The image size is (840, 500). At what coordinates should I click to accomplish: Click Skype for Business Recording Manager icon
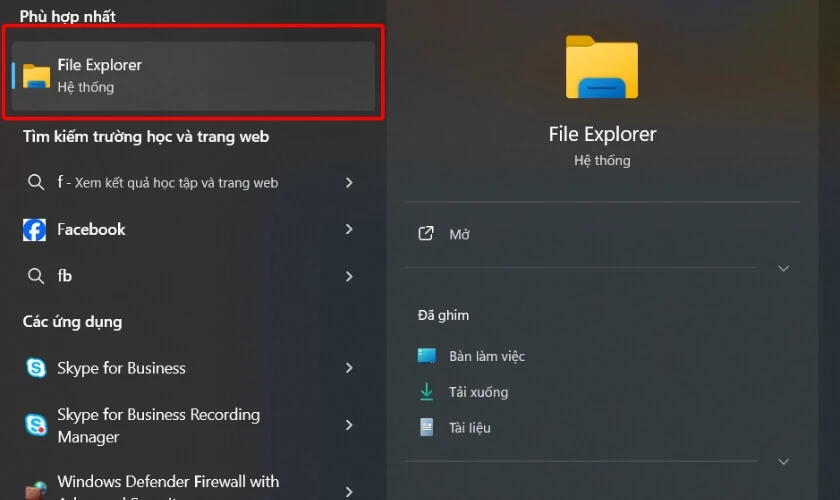[36, 425]
